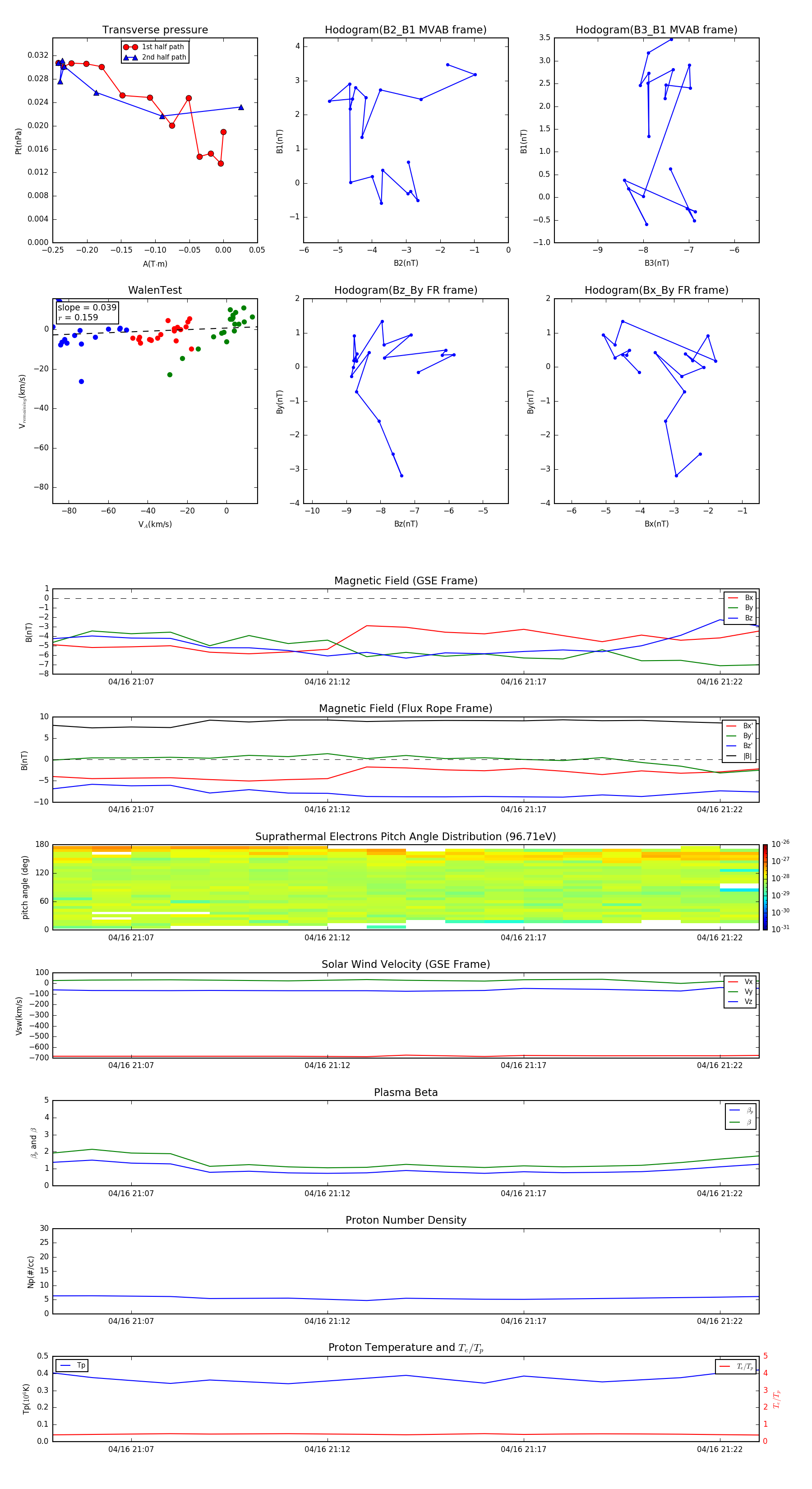Click the 10^-31 label on the colorbar

click(x=780, y=929)
